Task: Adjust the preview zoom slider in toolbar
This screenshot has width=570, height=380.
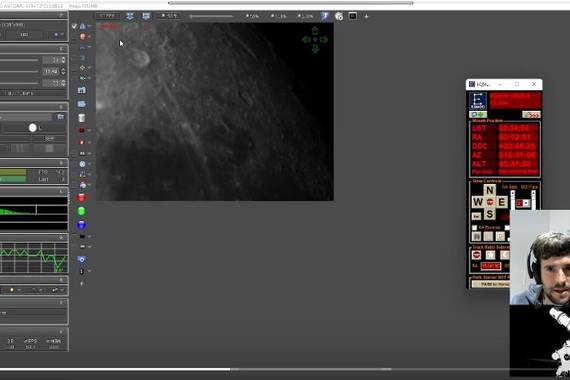Action: click(x=211, y=16)
